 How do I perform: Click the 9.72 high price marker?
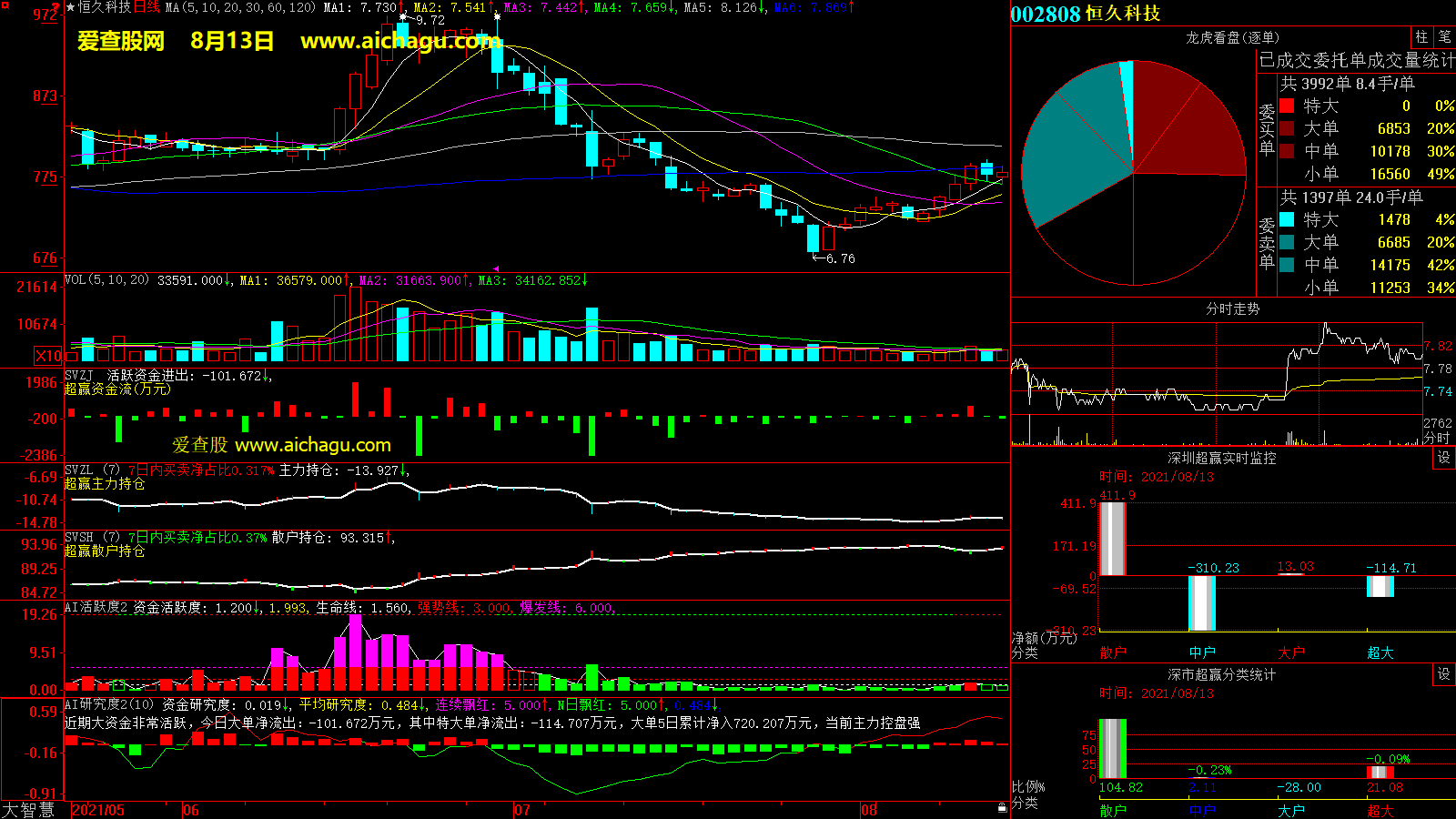(430, 20)
